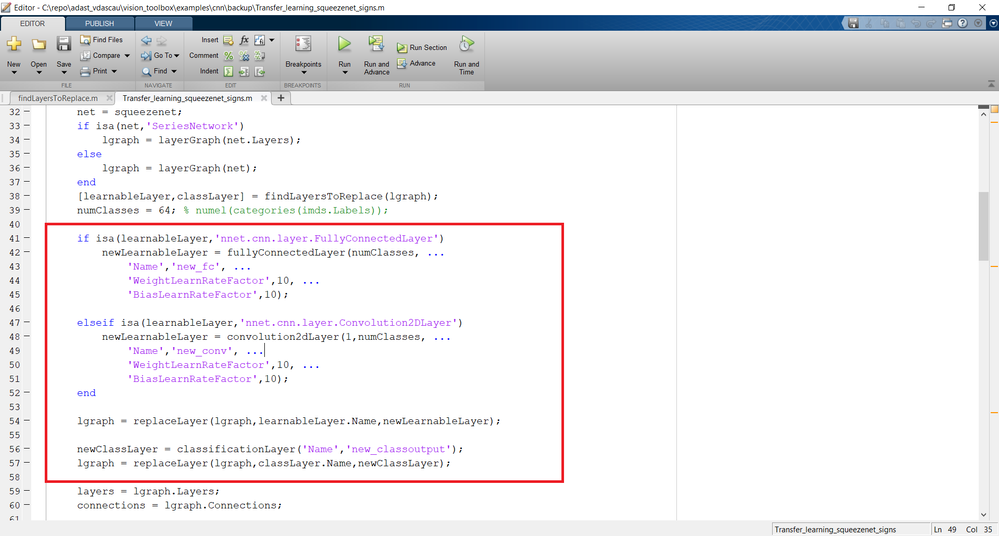Open the Print dropdown arrow
Screen dimensions: 999x536
click(115, 71)
